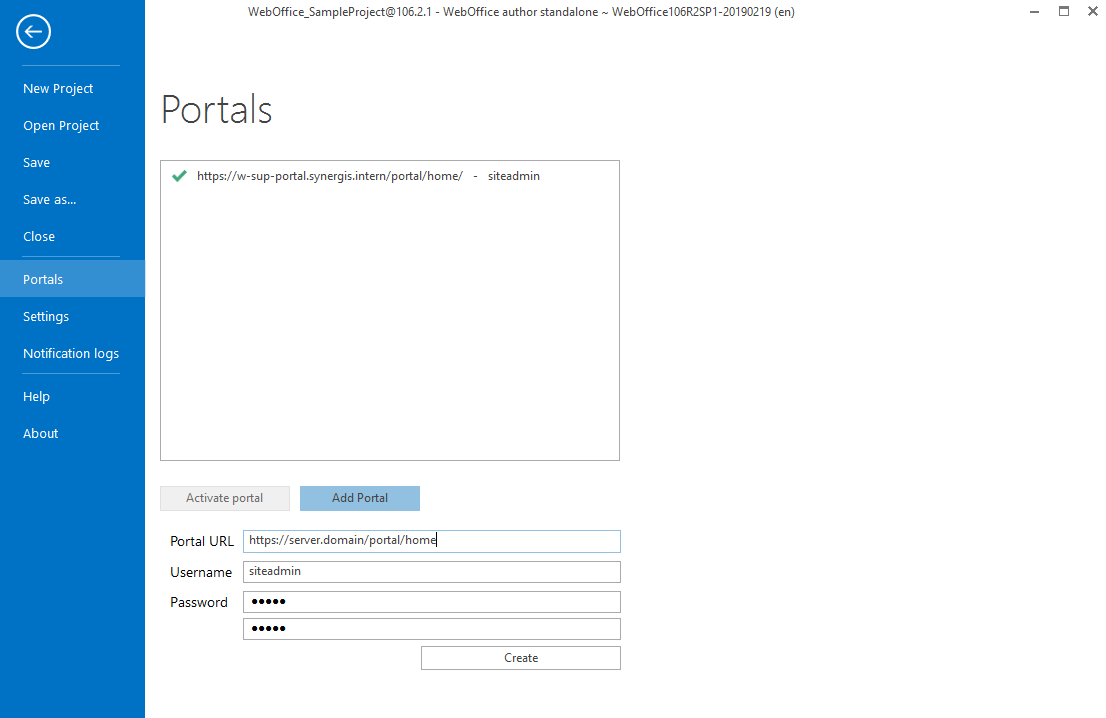The image size is (1106, 718).
Task: Select the Username text field
Action: [x=431, y=571]
